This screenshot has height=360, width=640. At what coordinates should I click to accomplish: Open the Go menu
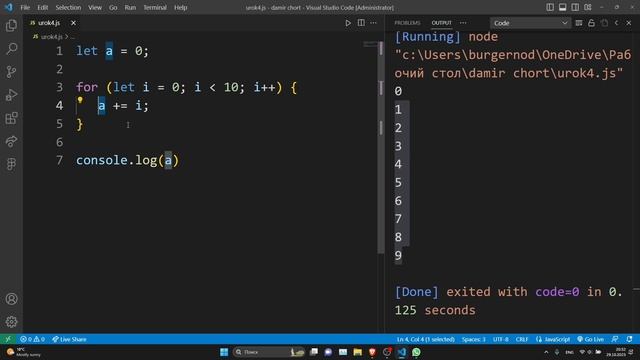pos(113,7)
